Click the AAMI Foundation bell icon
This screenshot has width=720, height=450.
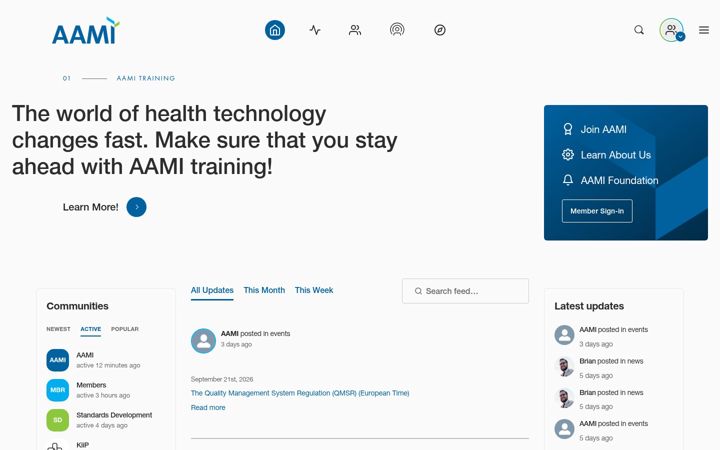[568, 180]
